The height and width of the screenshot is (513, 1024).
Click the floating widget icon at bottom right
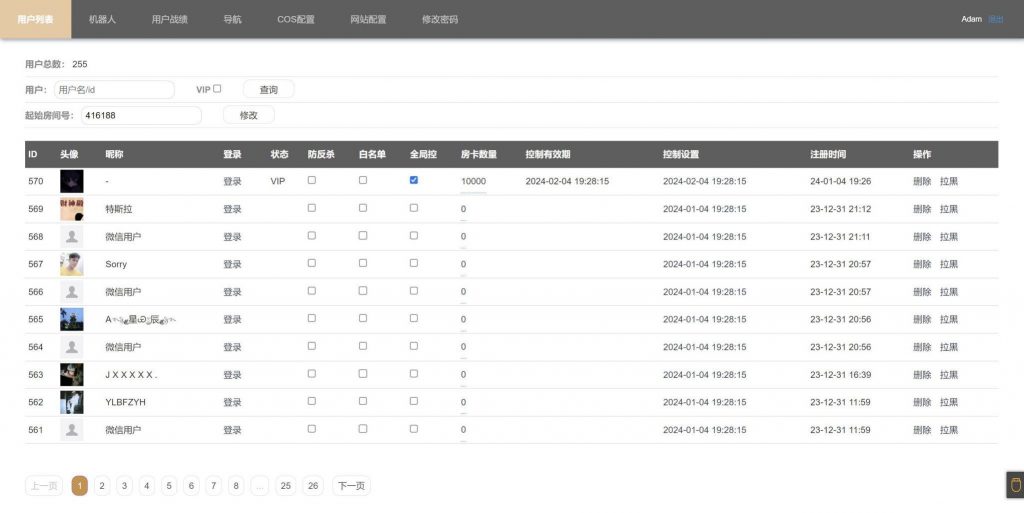(1014, 485)
